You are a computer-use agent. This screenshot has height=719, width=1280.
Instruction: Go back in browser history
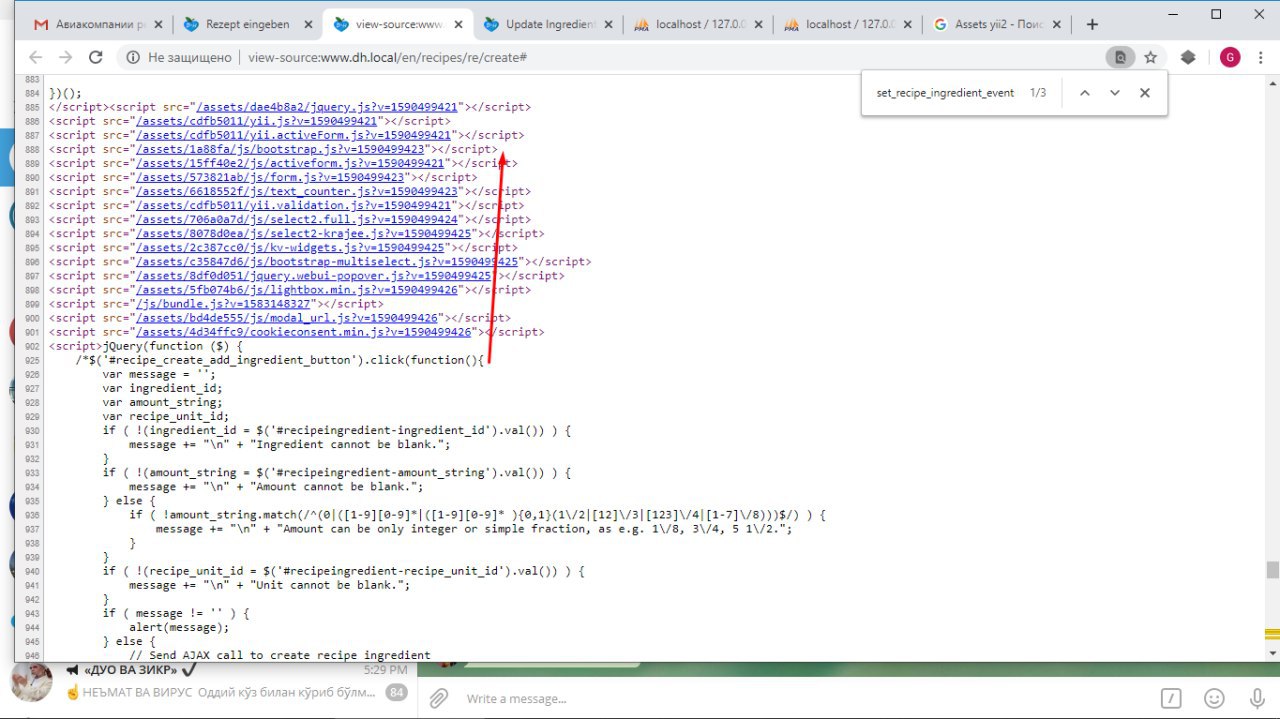click(35, 58)
